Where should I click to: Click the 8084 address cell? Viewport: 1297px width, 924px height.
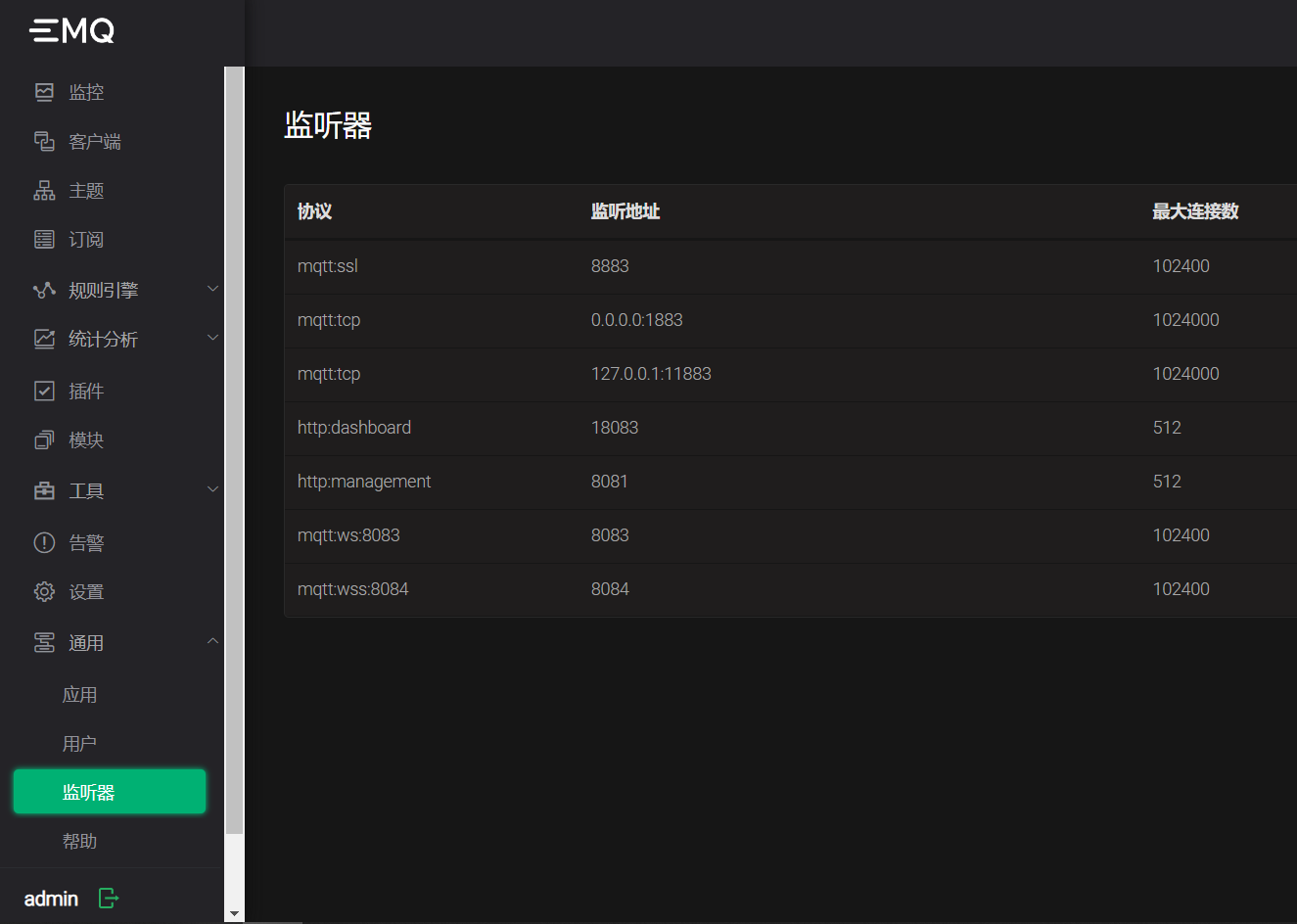coord(610,589)
